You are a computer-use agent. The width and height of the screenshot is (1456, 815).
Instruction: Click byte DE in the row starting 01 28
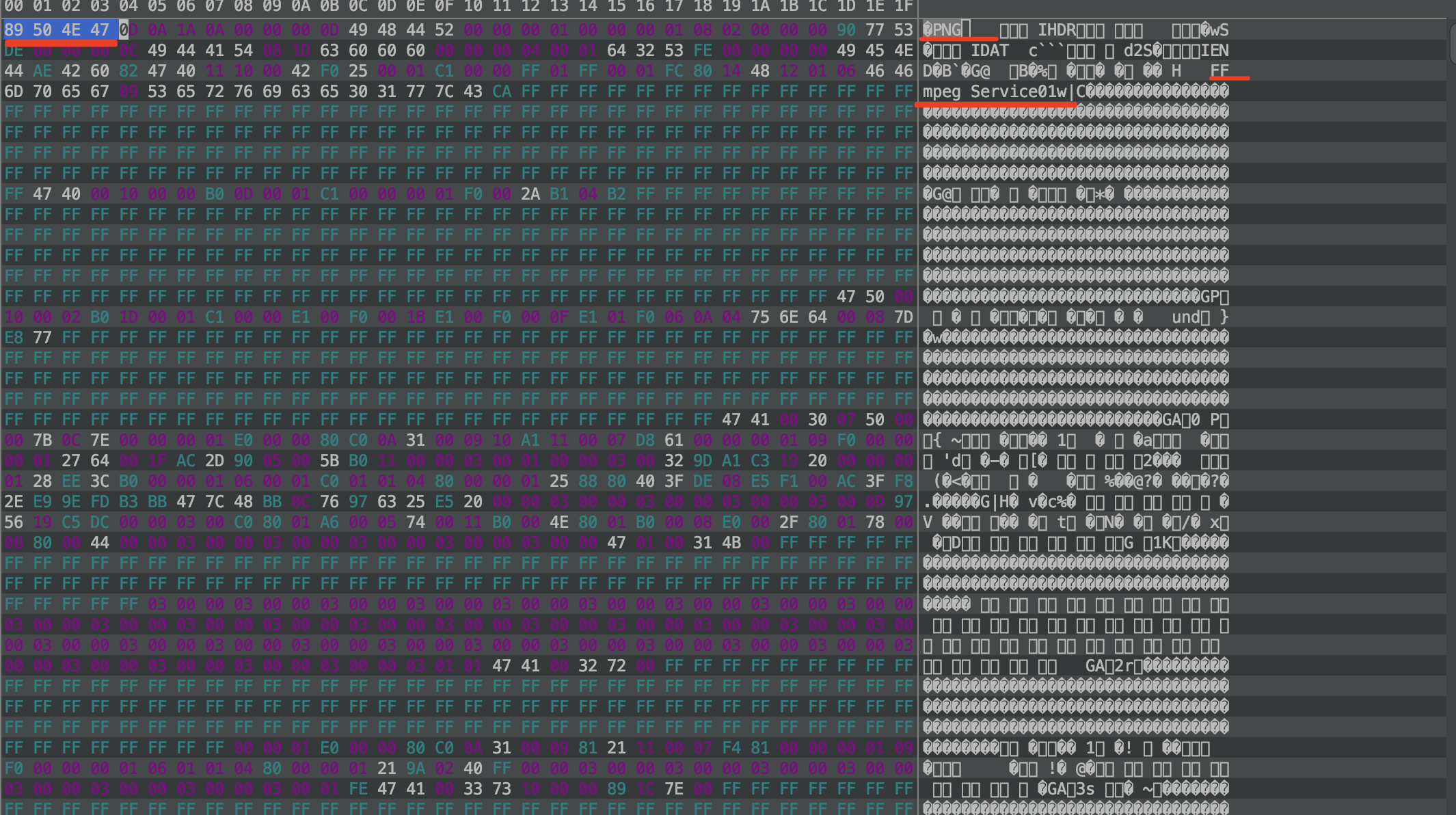pyautogui.click(x=703, y=481)
